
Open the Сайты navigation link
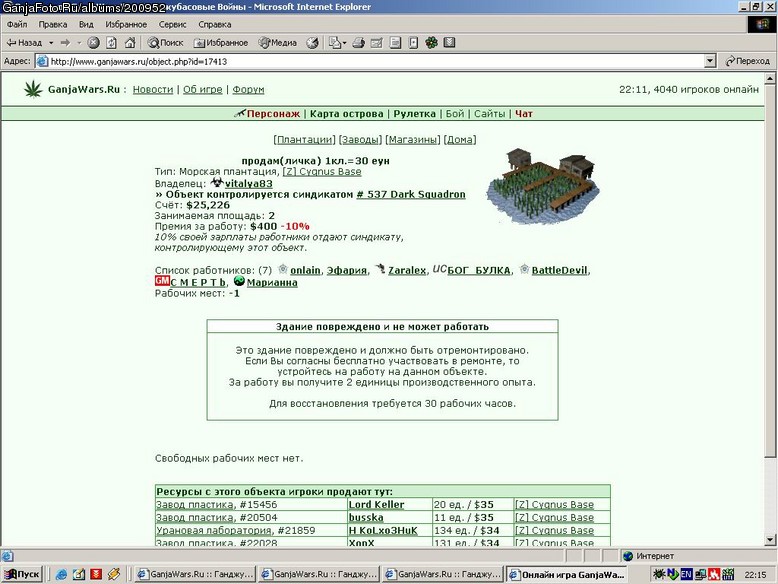pos(489,114)
